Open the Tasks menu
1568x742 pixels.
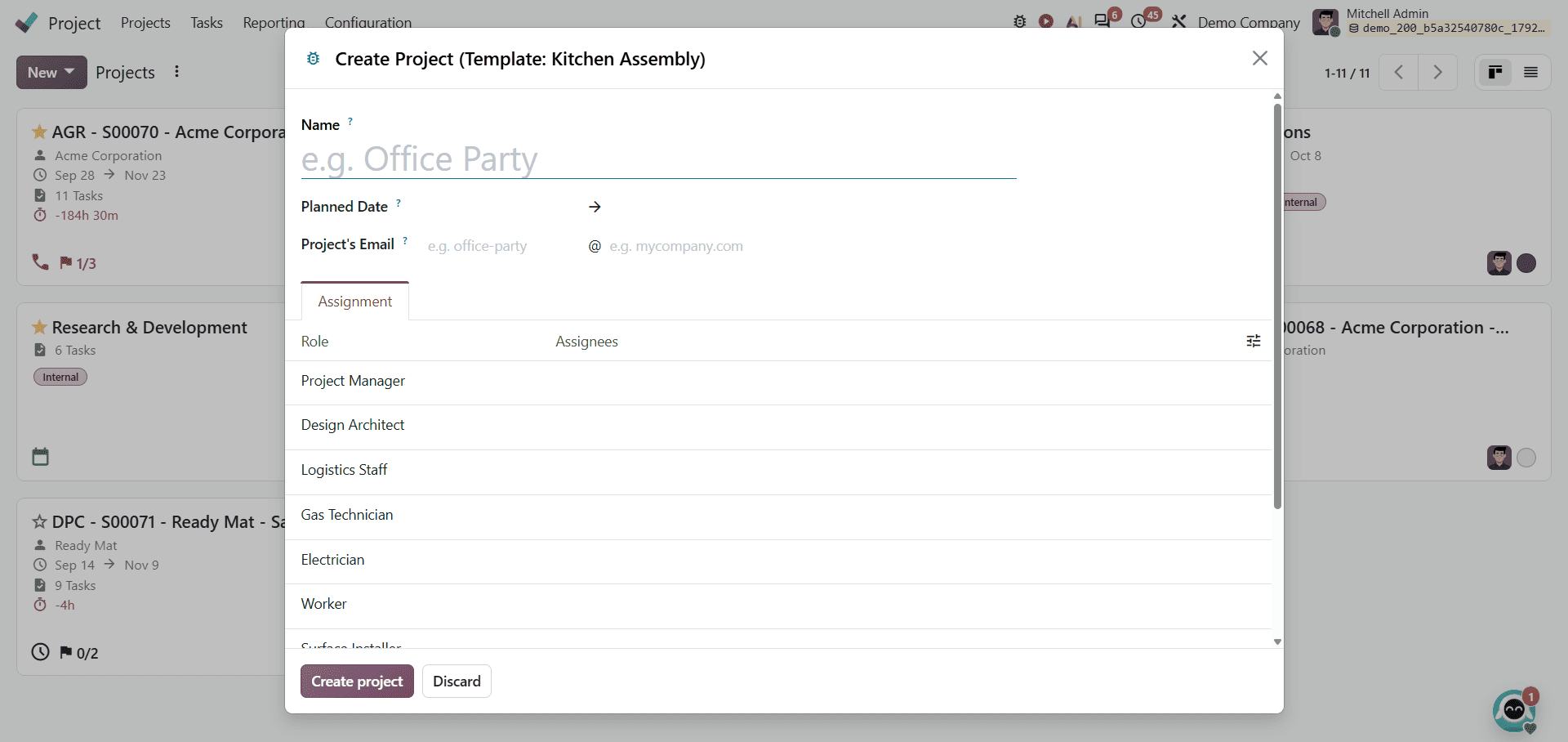[x=207, y=23]
